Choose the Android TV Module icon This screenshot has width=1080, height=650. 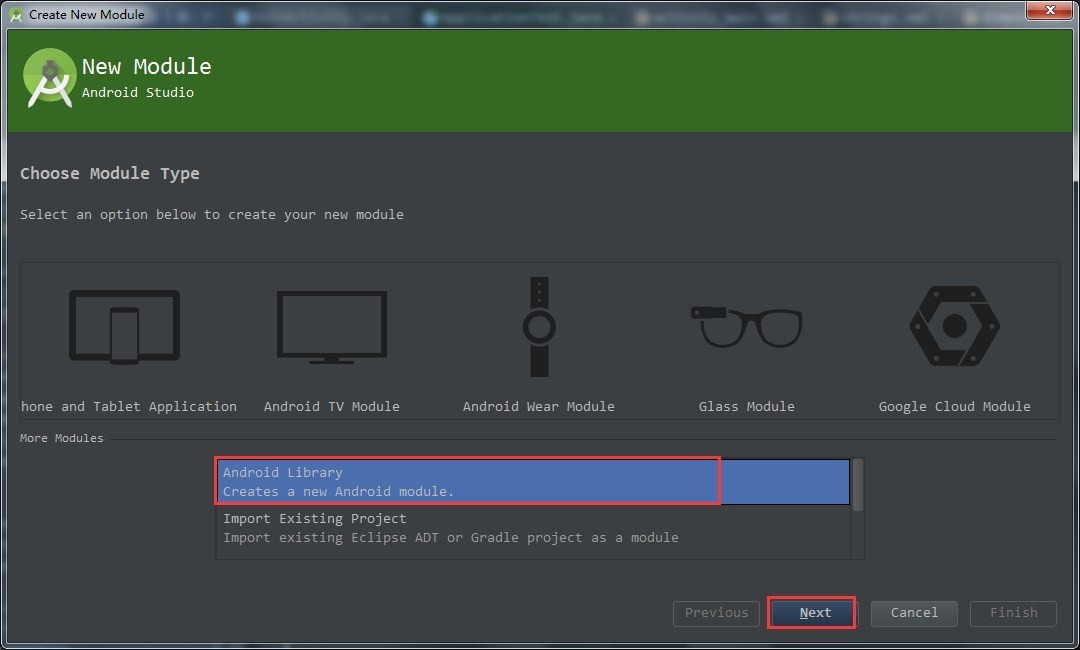(331, 327)
